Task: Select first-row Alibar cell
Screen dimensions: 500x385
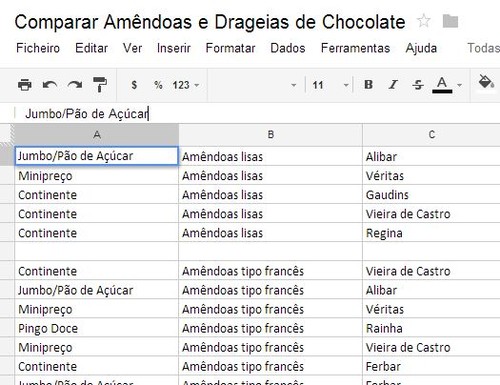Action: click(431, 156)
